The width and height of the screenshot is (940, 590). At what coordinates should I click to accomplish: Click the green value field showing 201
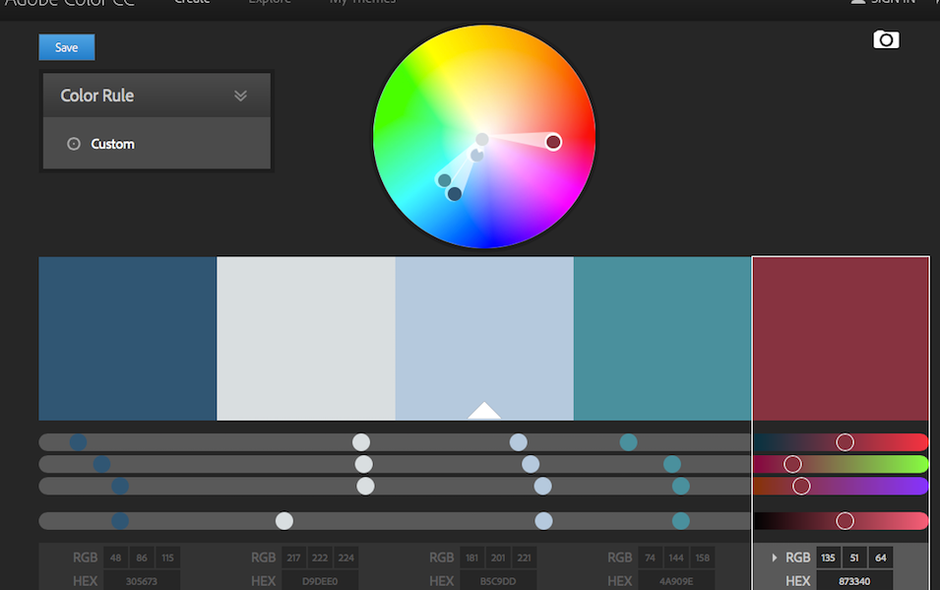(498, 558)
